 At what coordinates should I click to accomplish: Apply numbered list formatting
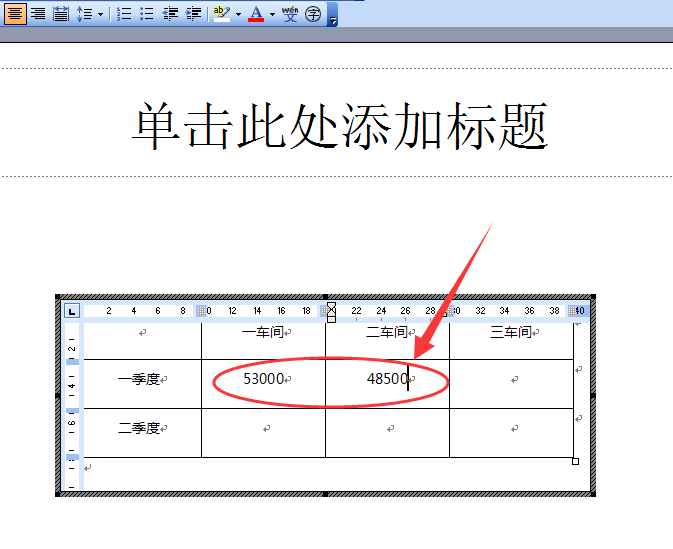pos(124,14)
